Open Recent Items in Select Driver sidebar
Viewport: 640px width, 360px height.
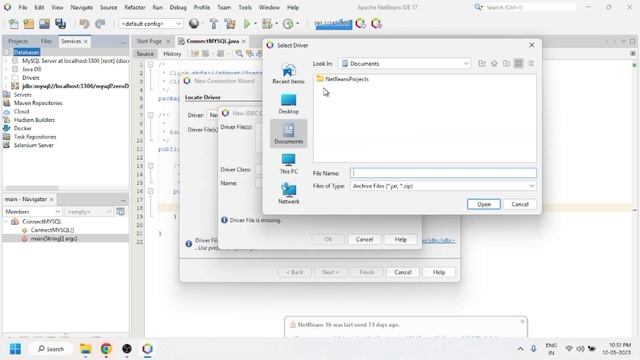point(289,74)
